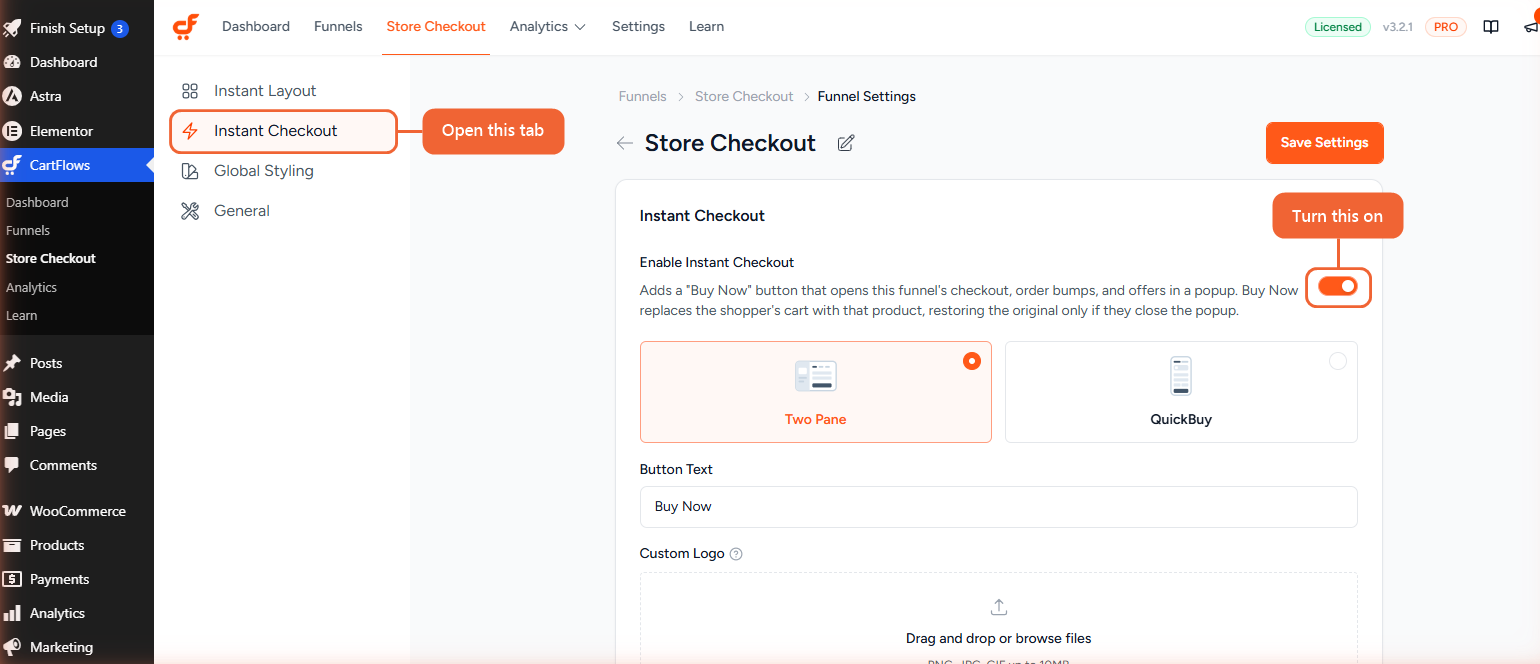Click the Button Text input field

(998, 507)
